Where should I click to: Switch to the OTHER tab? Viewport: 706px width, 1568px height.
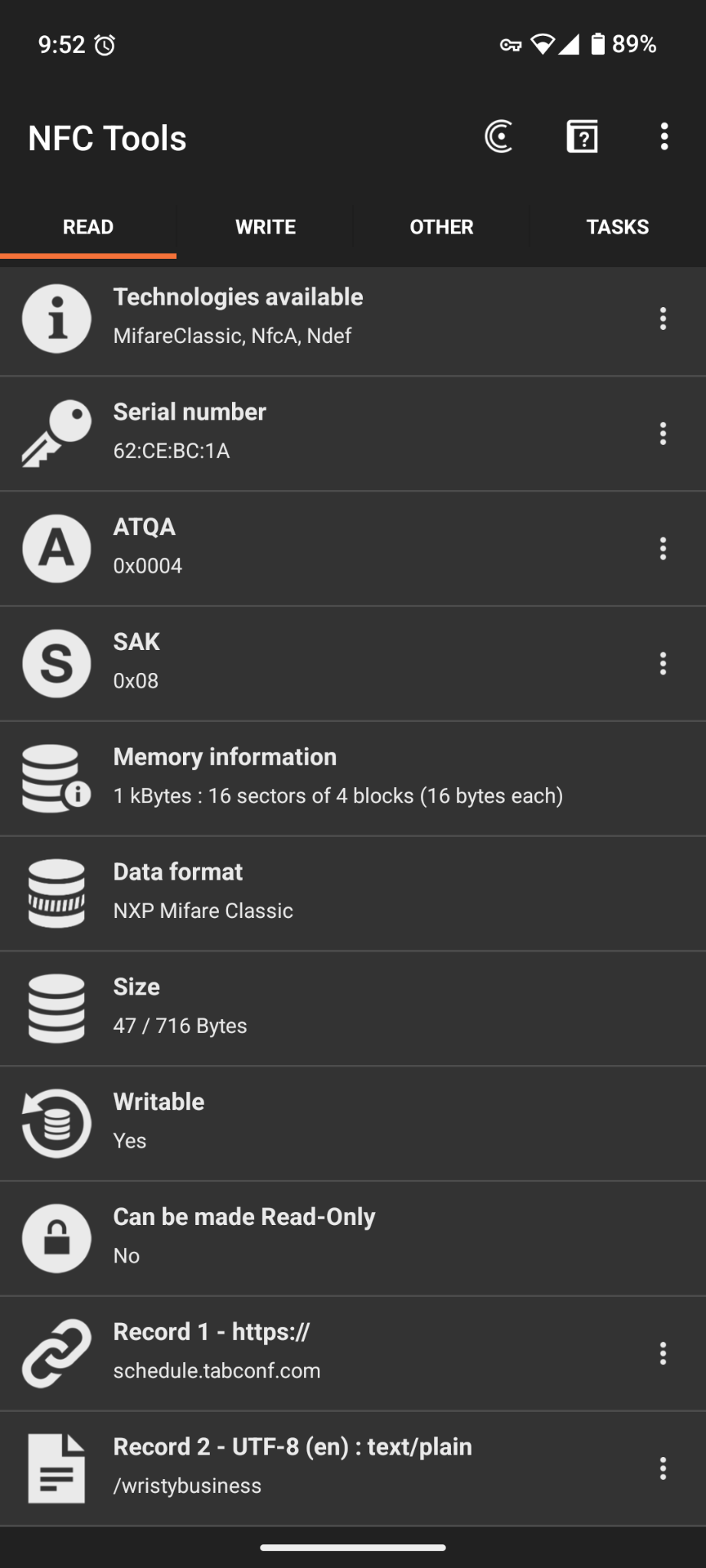coord(441,227)
